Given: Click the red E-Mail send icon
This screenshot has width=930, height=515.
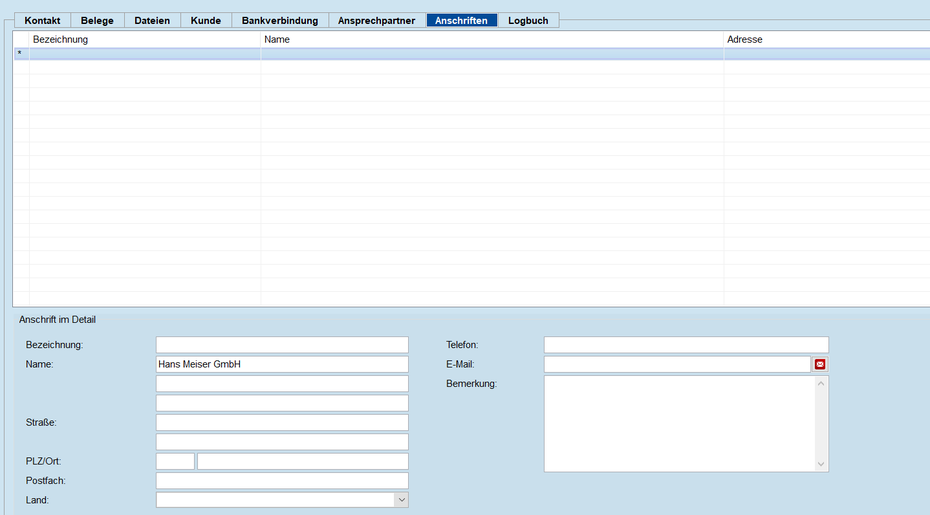Looking at the screenshot, I should pos(820,364).
